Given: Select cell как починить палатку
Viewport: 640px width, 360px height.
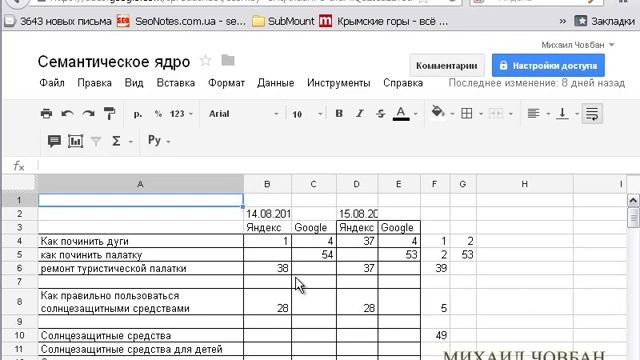Looking at the screenshot, I should [x=140, y=255].
